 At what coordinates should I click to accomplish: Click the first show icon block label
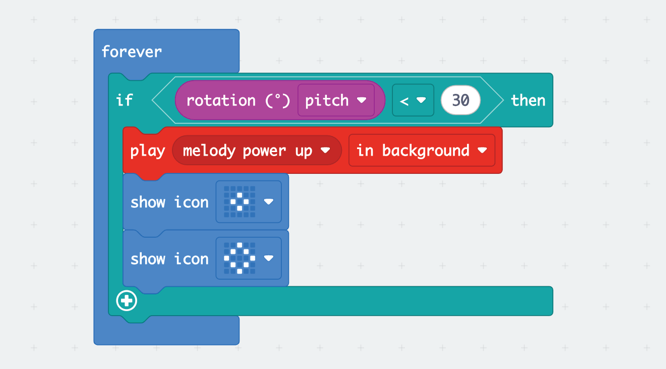click(x=169, y=202)
